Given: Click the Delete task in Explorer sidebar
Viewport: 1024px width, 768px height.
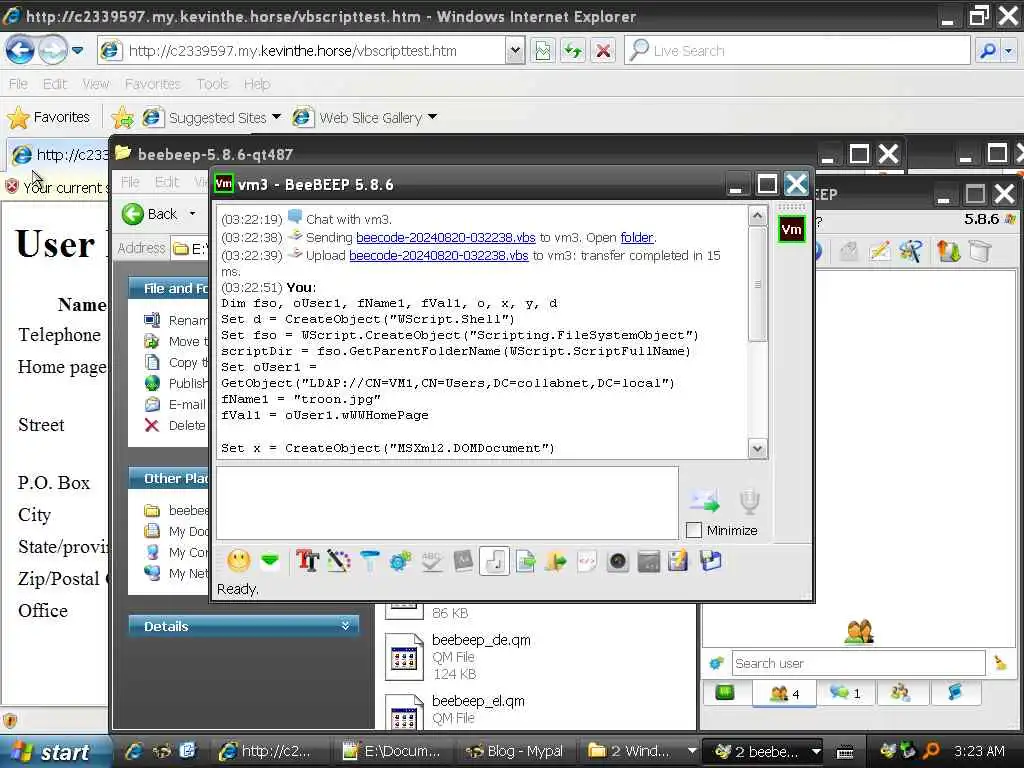Looking at the screenshot, I should pos(176,425).
